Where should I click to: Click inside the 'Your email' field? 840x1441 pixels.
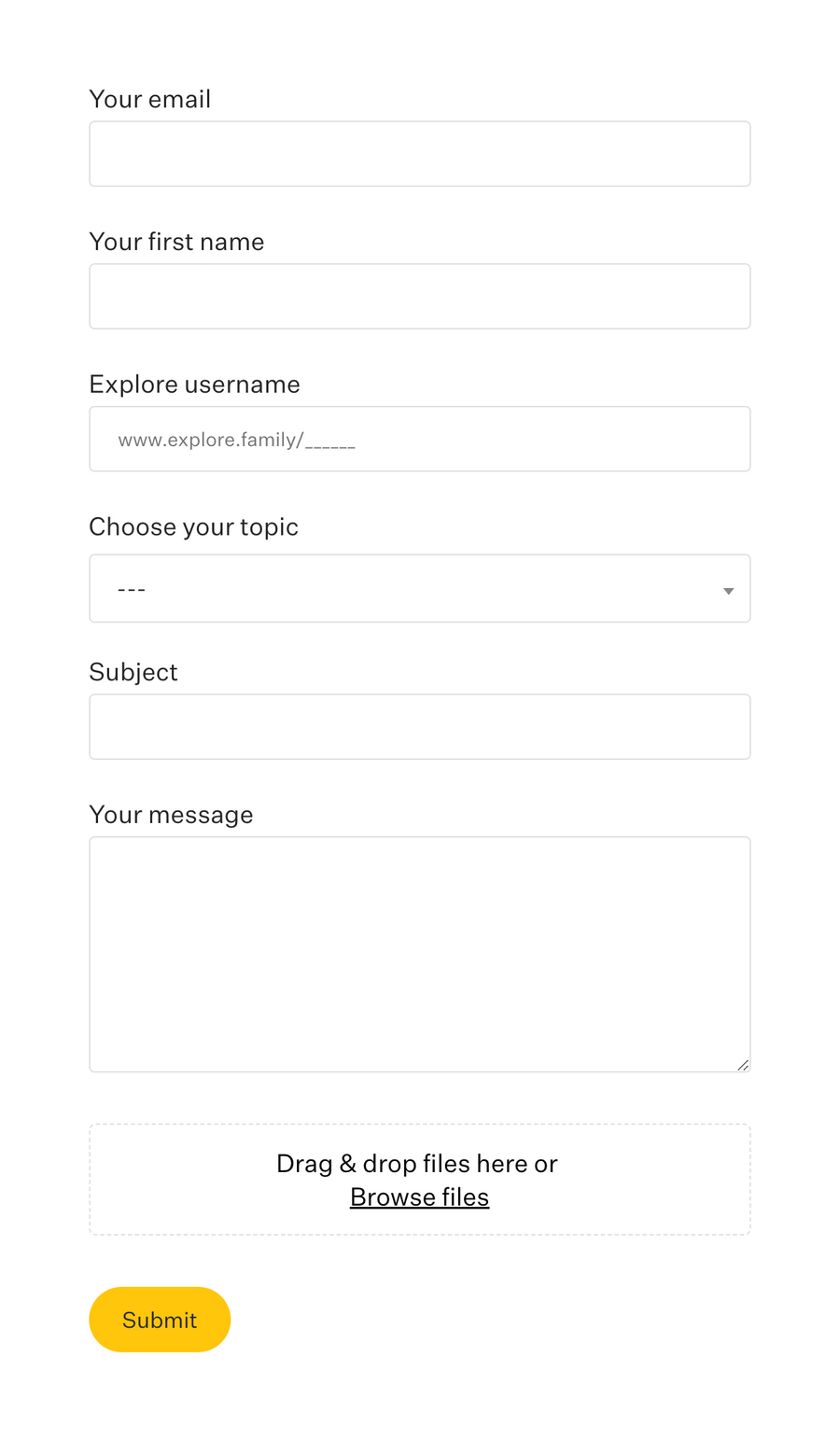(x=420, y=153)
